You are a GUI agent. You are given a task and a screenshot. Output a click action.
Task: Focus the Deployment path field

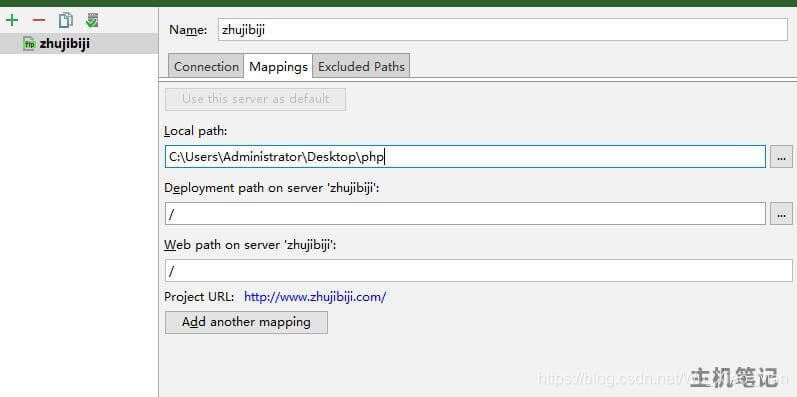(x=465, y=214)
